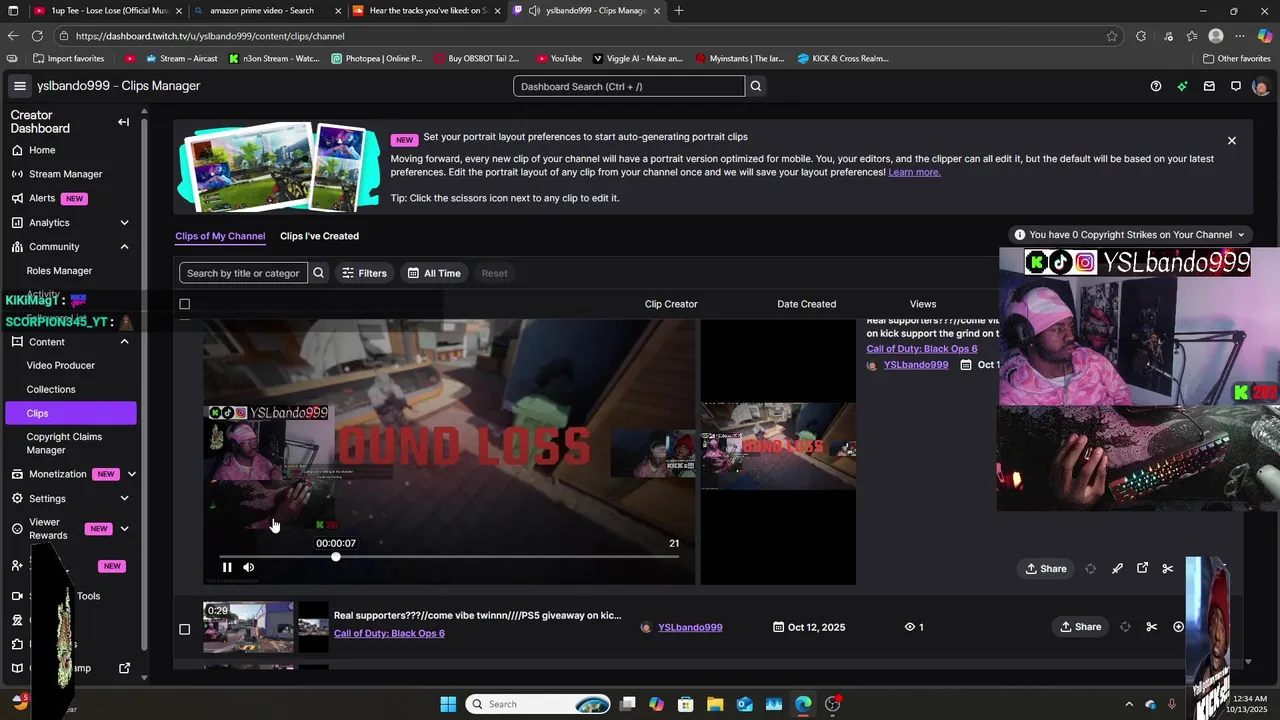Screen dimensions: 1280x720
Task: Click the clips list vertical scrollbar down arrow
Action: pos(1247,661)
